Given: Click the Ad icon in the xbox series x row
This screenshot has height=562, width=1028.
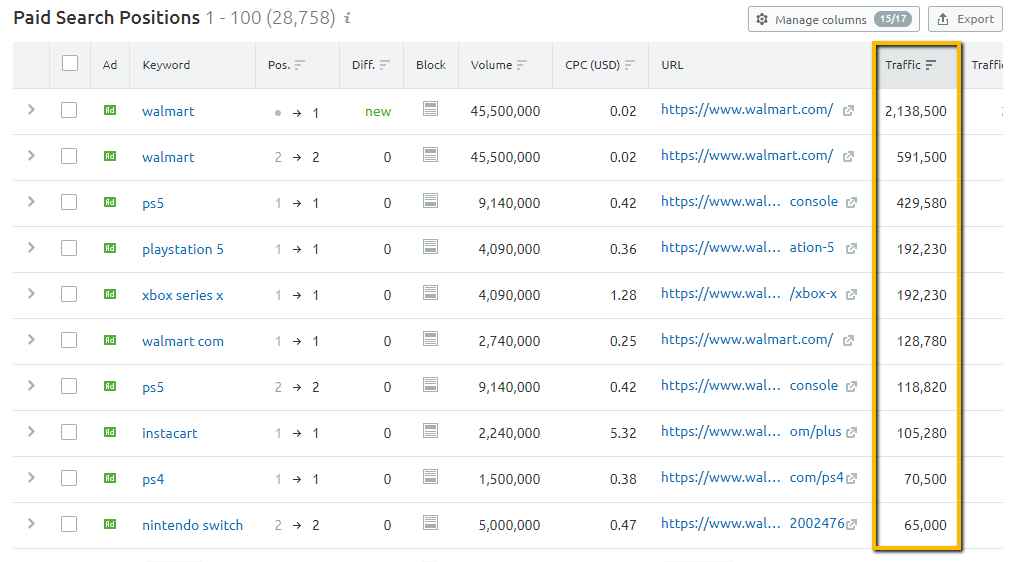Looking at the screenshot, I should [109, 294].
